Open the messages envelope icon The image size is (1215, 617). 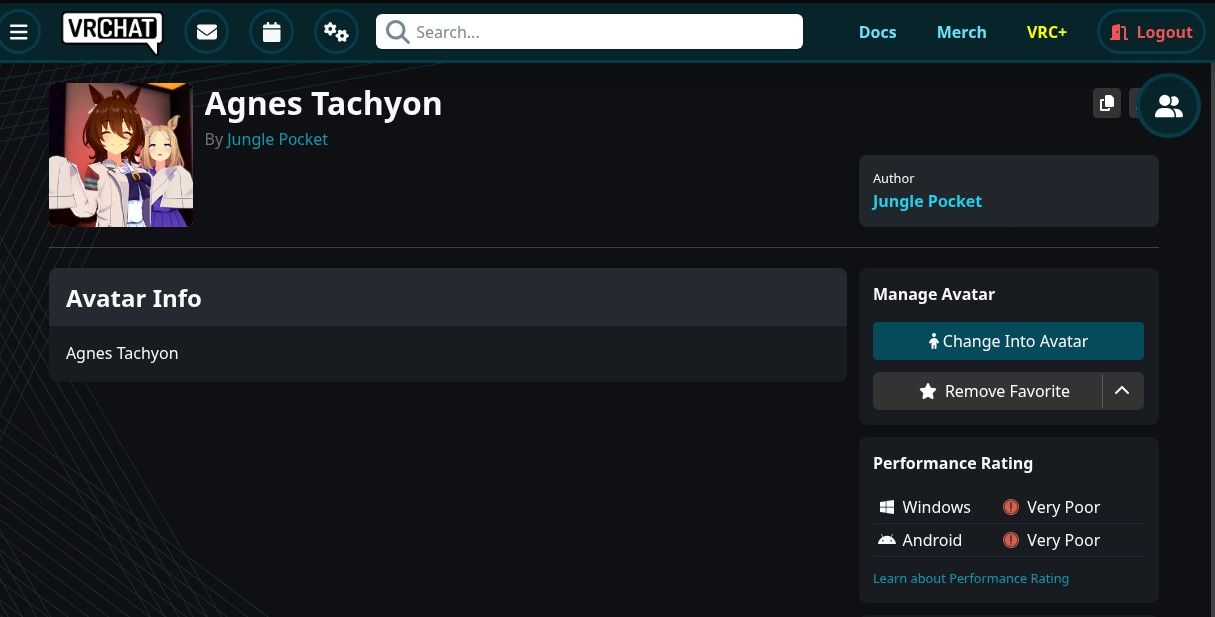coord(207,32)
